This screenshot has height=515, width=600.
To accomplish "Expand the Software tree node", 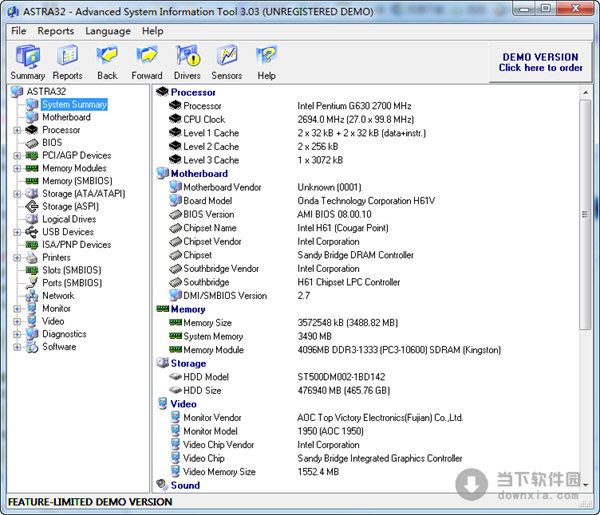I will click(17, 347).
